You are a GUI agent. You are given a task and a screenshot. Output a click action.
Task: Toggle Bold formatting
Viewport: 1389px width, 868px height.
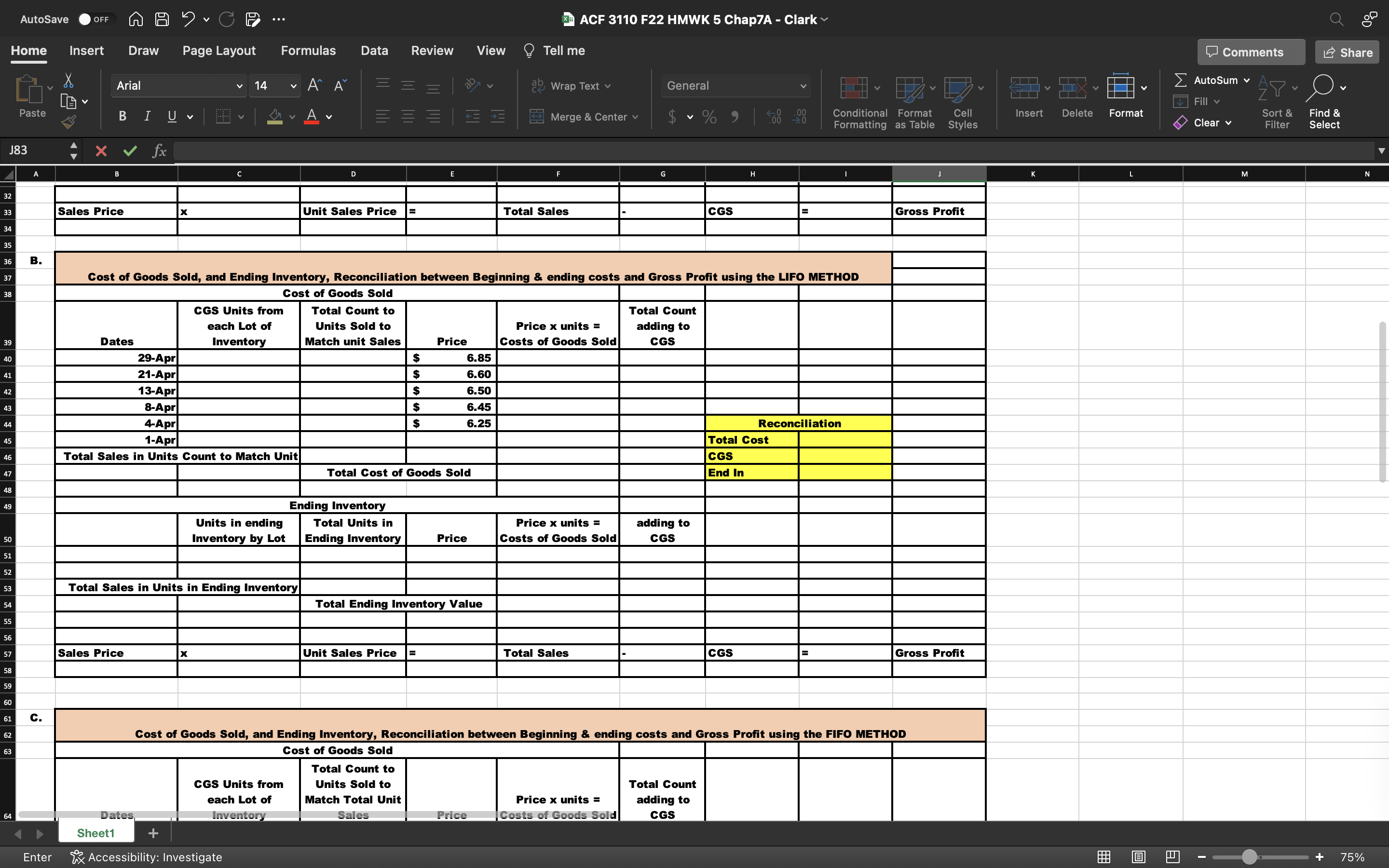click(x=122, y=117)
